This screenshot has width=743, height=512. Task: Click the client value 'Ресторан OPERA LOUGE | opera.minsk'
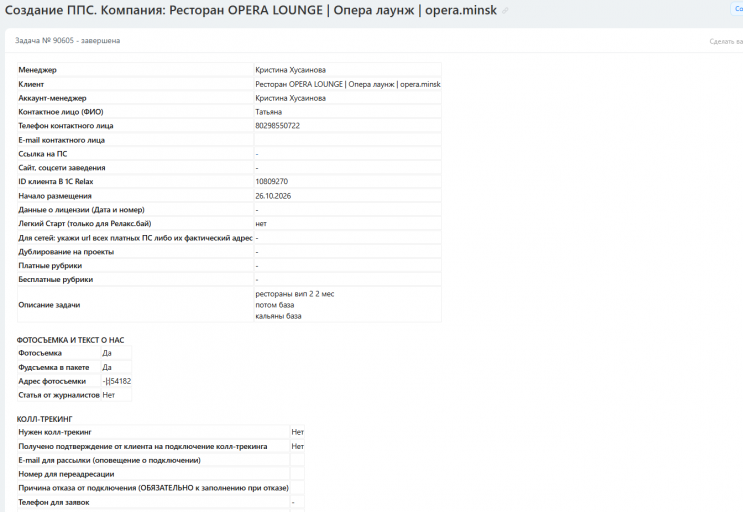(347, 84)
